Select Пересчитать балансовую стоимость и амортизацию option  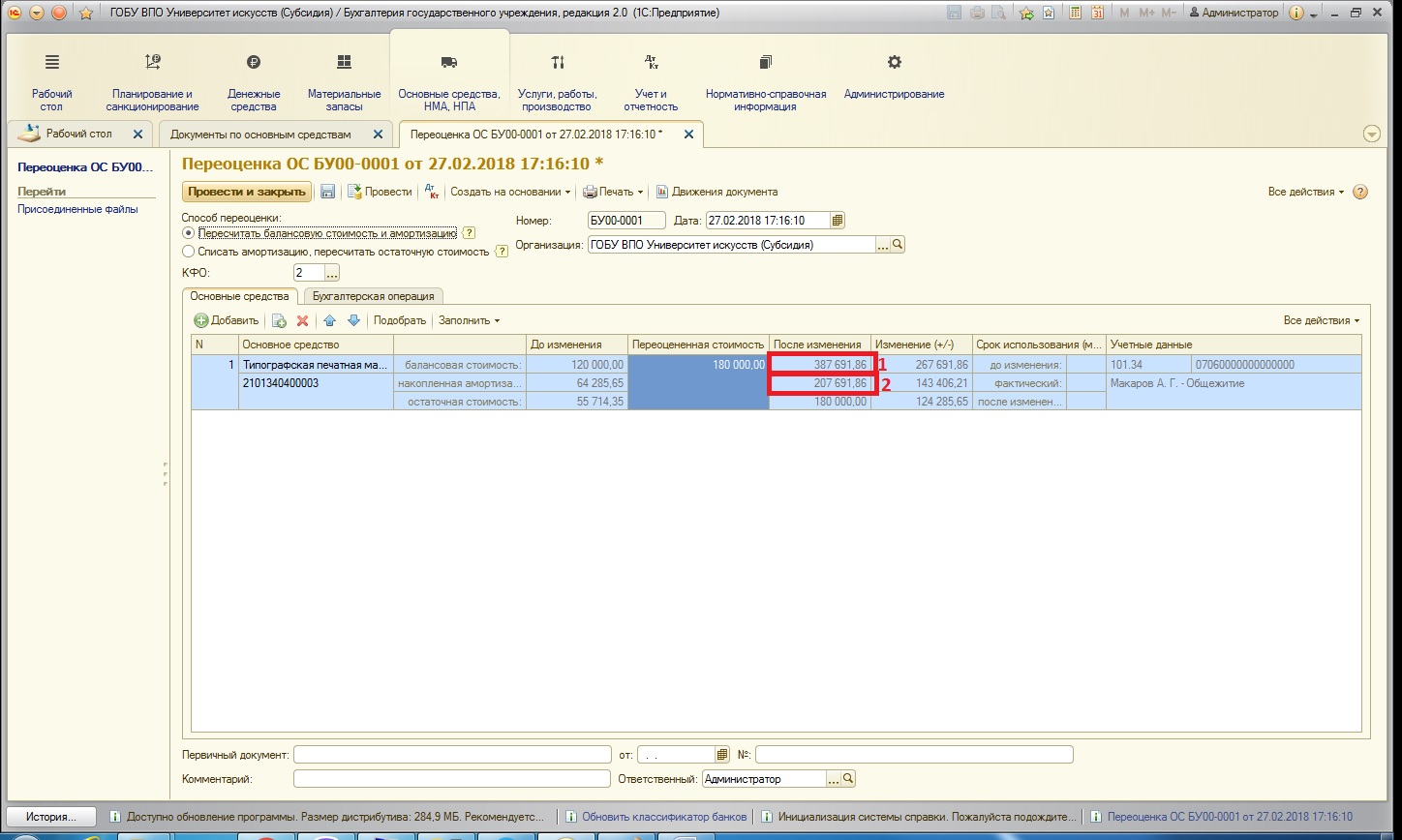coord(189,233)
